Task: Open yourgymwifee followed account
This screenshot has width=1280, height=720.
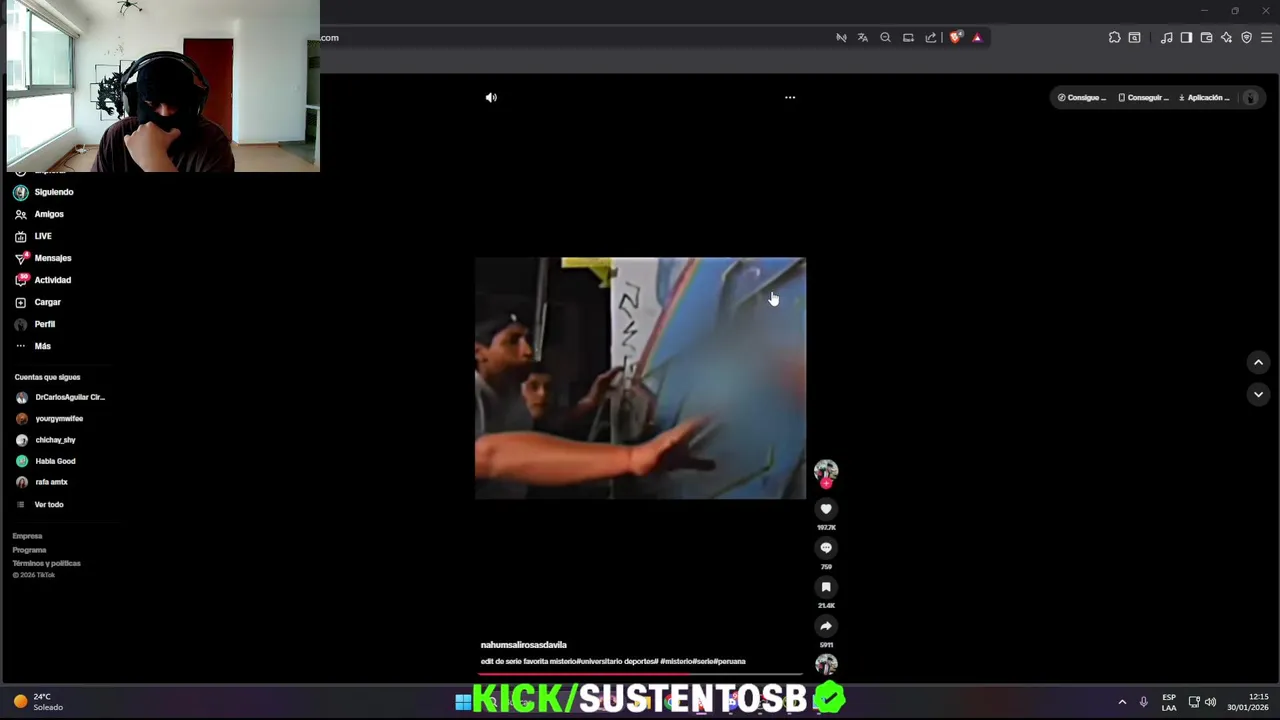Action: pos(50,419)
